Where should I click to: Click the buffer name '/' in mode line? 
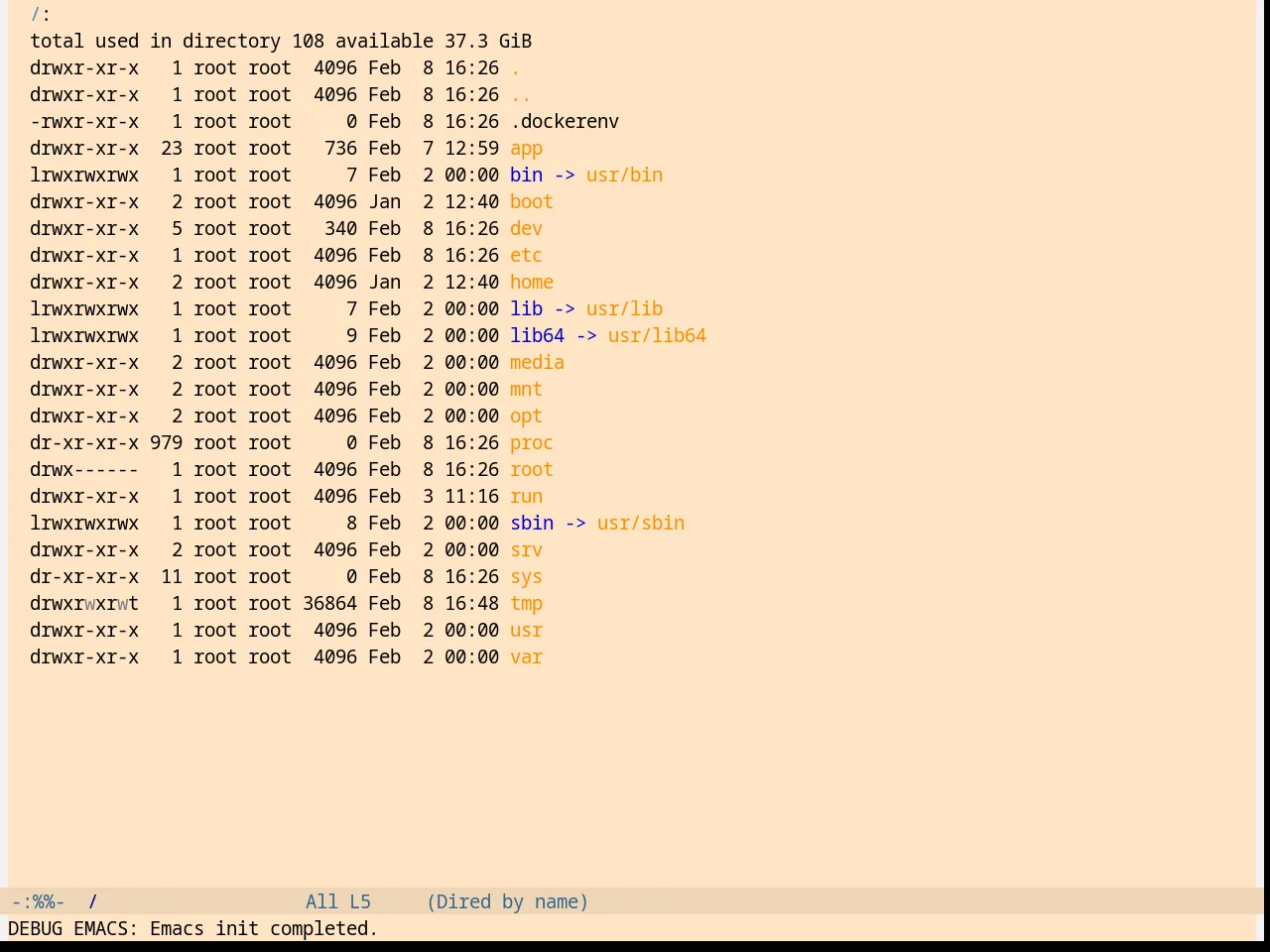pyautogui.click(x=93, y=902)
